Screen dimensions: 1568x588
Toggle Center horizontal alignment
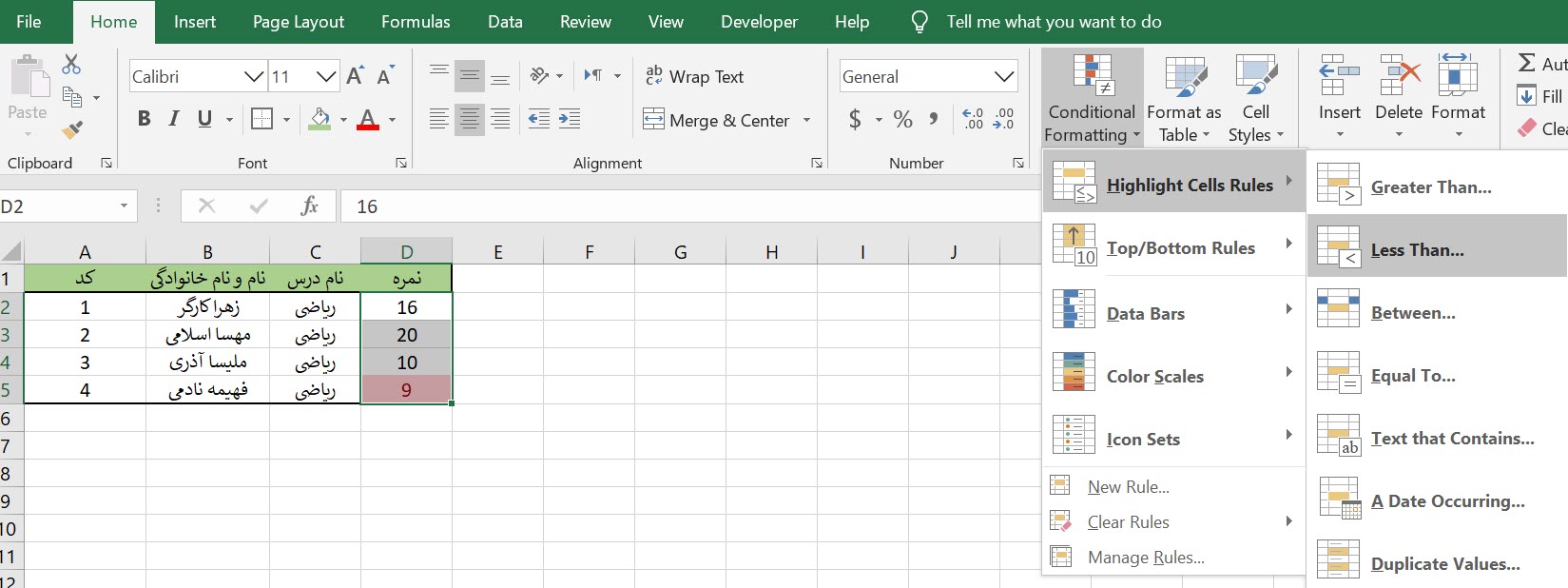pyautogui.click(x=470, y=119)
